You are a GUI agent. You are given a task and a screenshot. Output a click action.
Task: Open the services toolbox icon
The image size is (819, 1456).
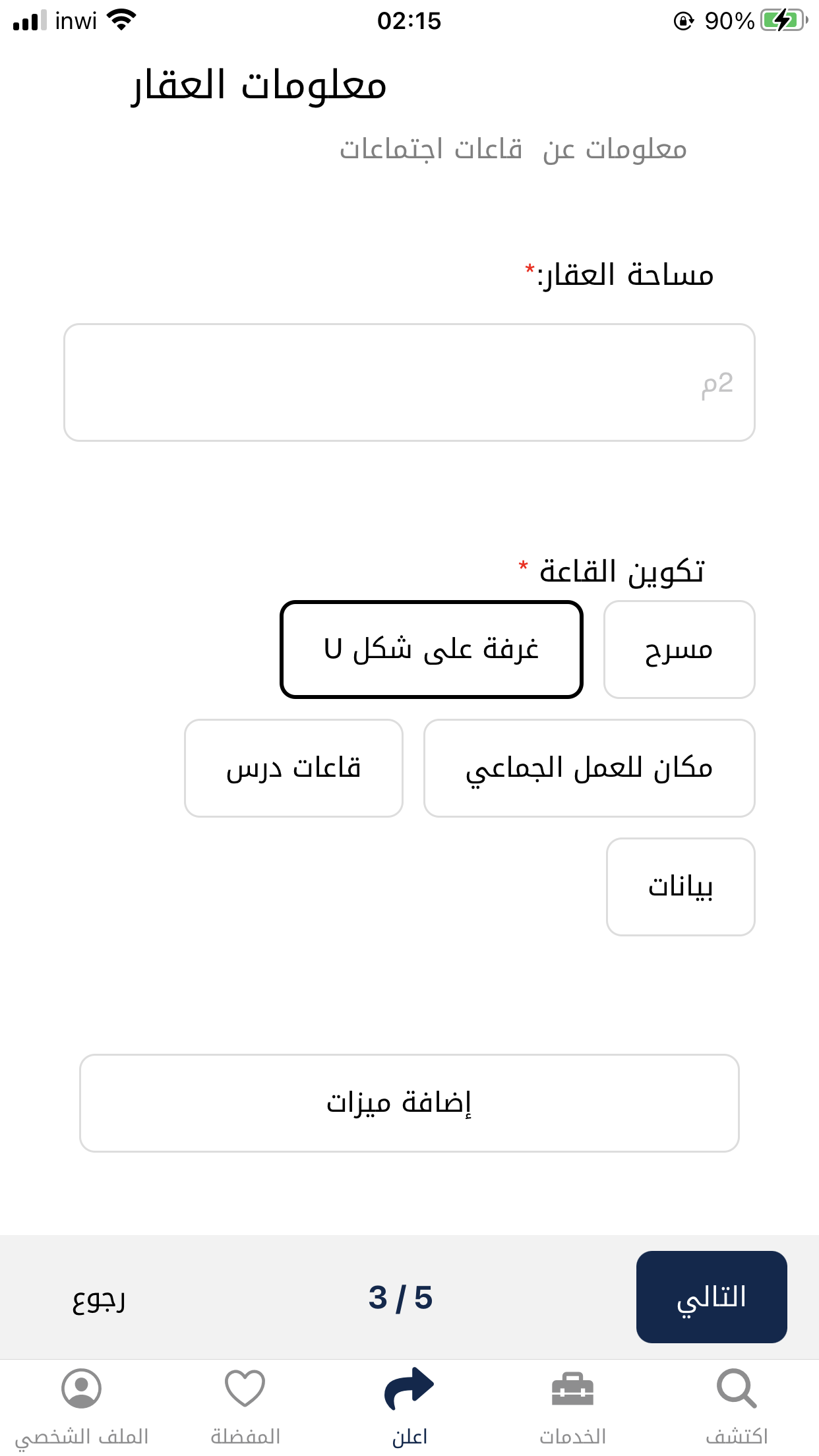pyautogui.click(x=572, y=1389)
